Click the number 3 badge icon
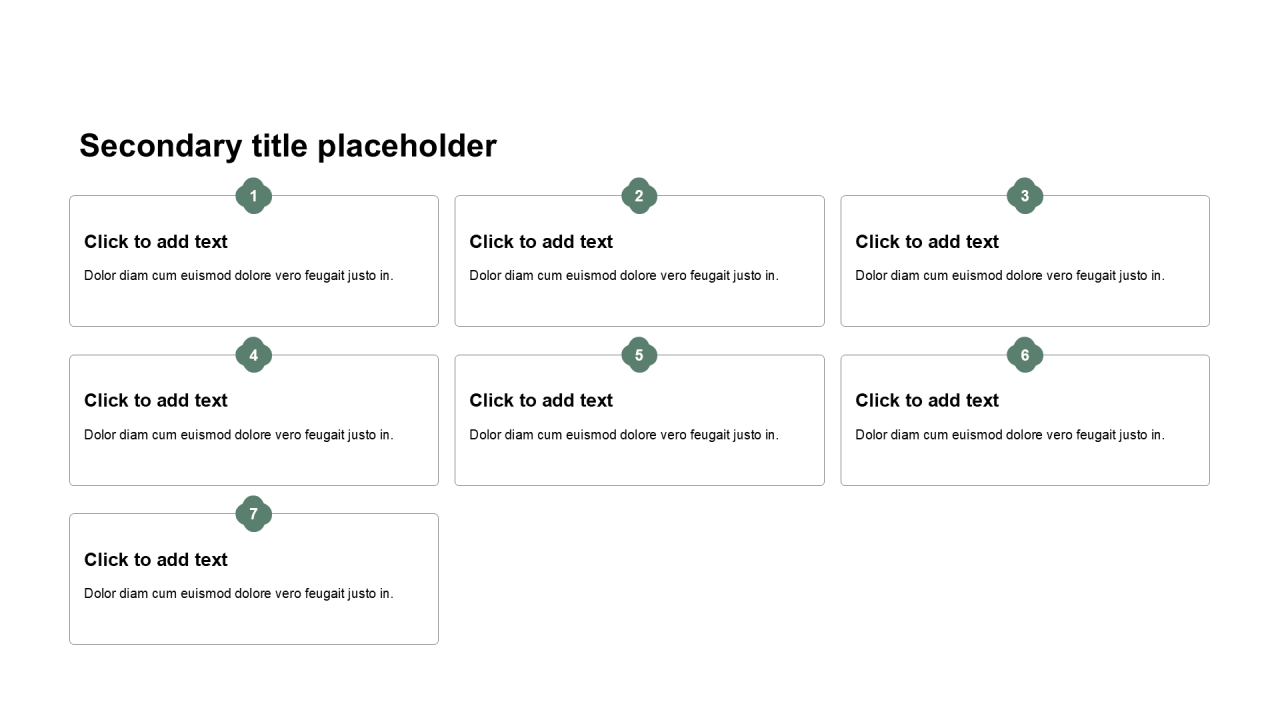This screenshot has width=1280, height=720. 1025,196
